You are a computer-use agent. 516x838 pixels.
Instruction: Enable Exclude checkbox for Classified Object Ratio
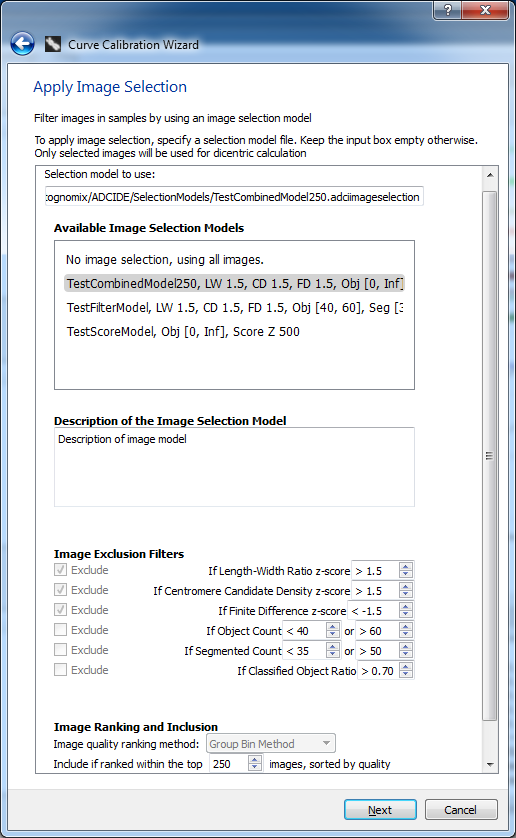tap(60, 670)
